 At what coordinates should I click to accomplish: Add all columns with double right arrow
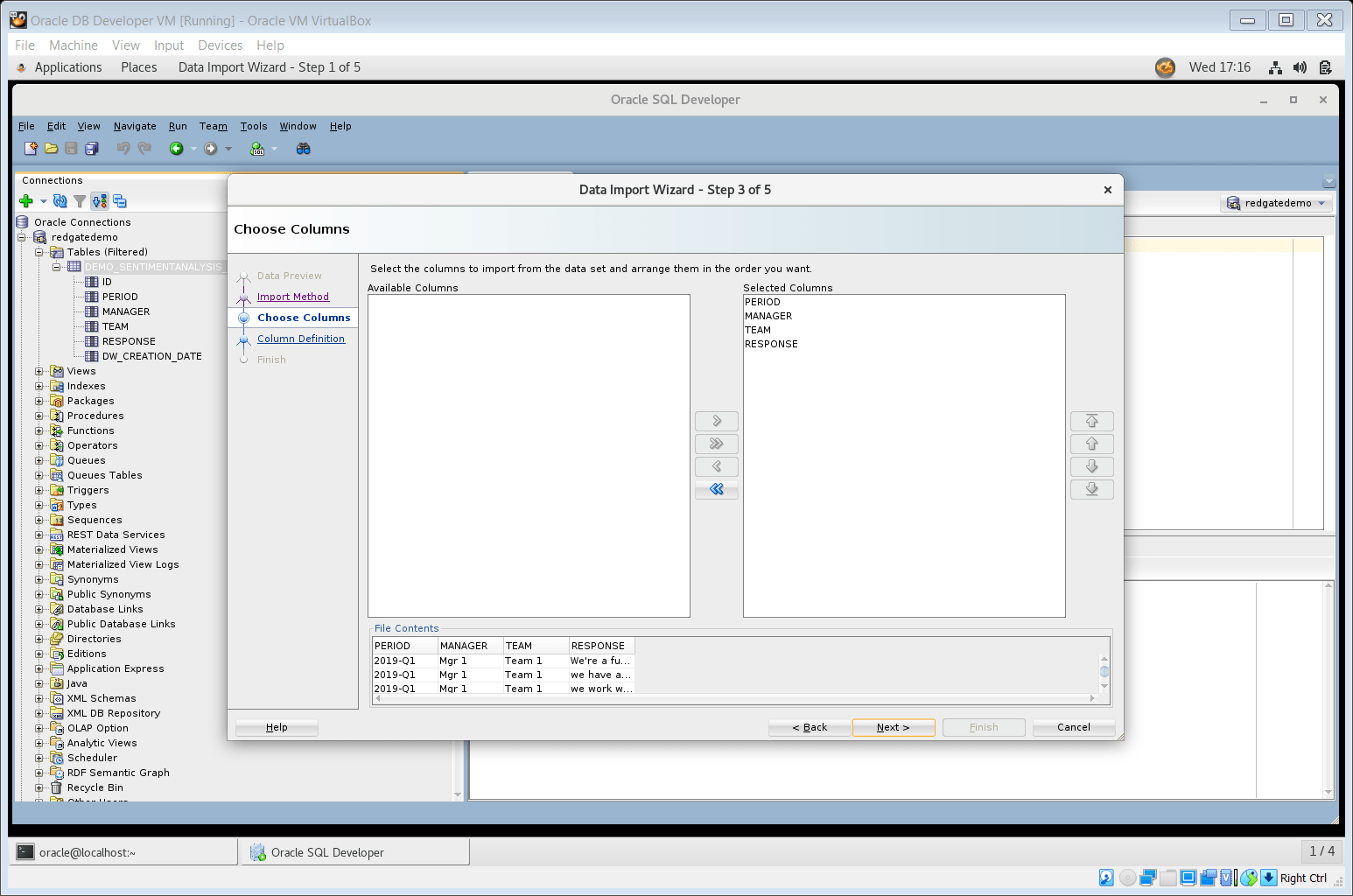[x=717, y=444]
